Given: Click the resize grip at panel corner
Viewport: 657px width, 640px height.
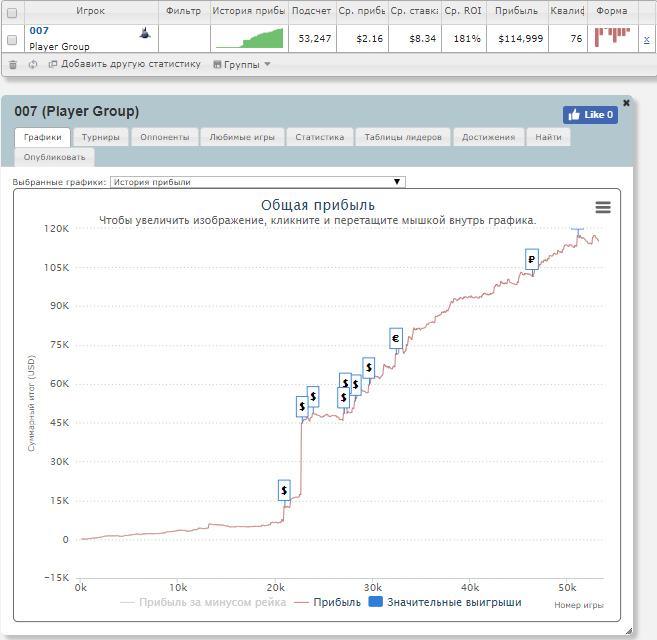Looking at the screenshot, I should point(629,631).
